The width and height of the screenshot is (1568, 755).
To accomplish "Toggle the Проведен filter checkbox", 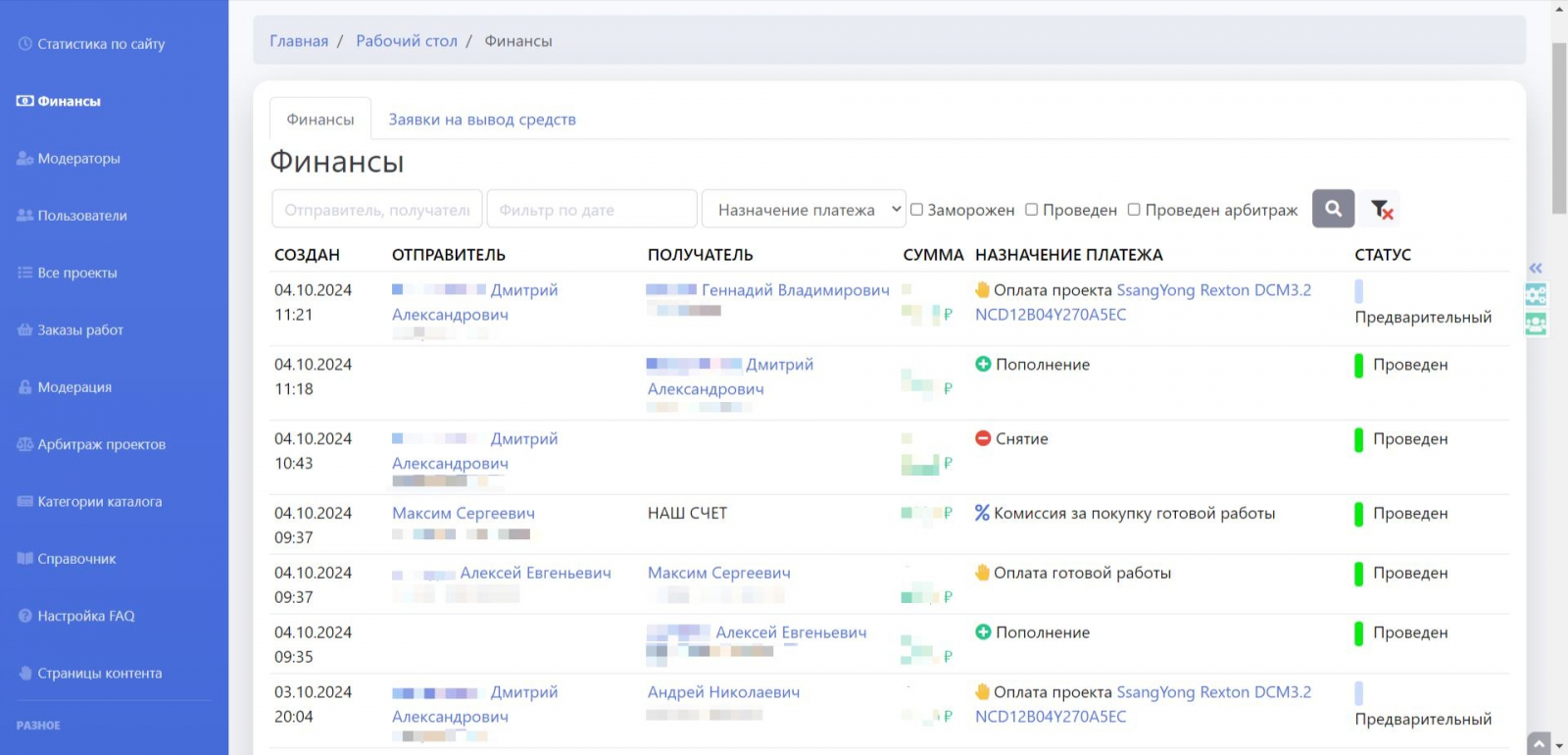I will point(1032,210).
